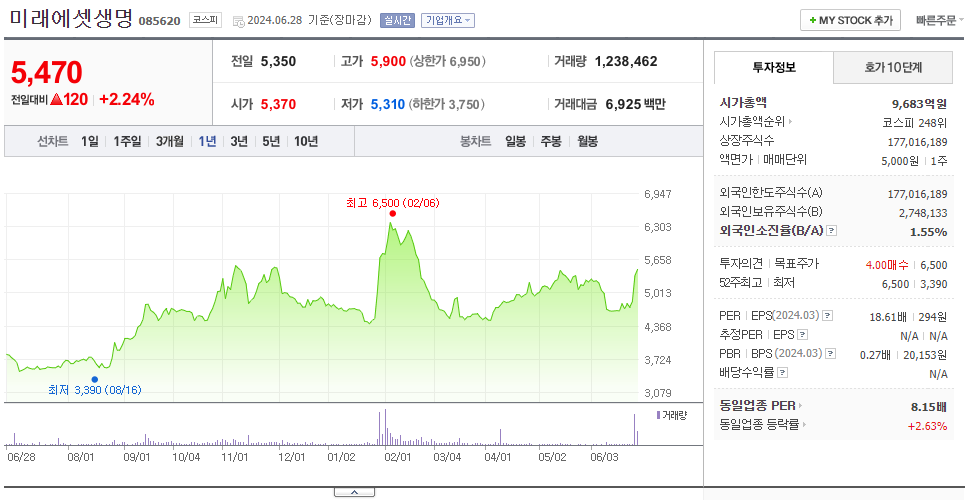968x500 pixels.
Task: Click the 거래량 value 1,238,462
Action: pyautogui.click(x=626, y=61)
